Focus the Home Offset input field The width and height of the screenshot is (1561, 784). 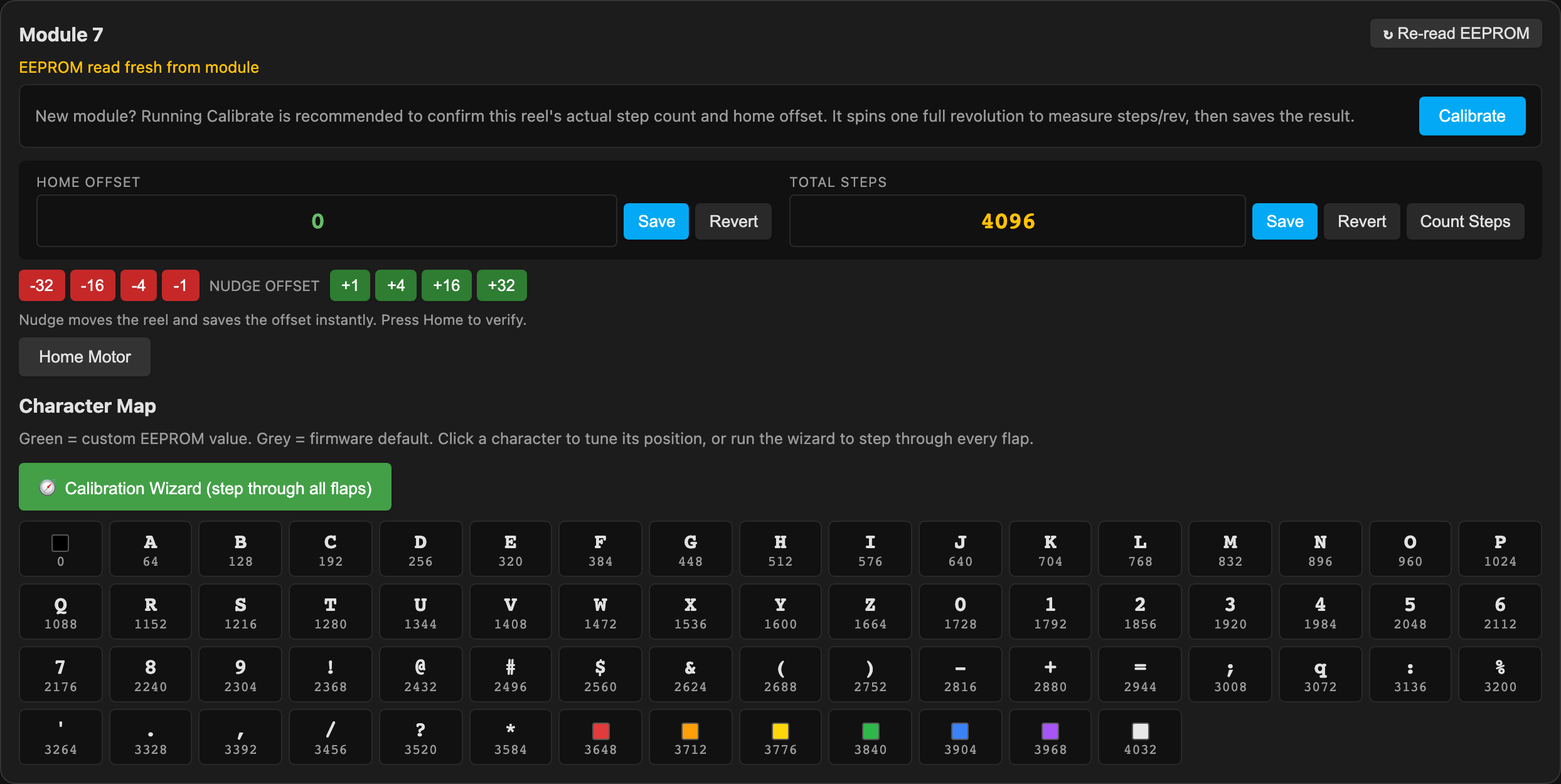click(x=327, y=221)
